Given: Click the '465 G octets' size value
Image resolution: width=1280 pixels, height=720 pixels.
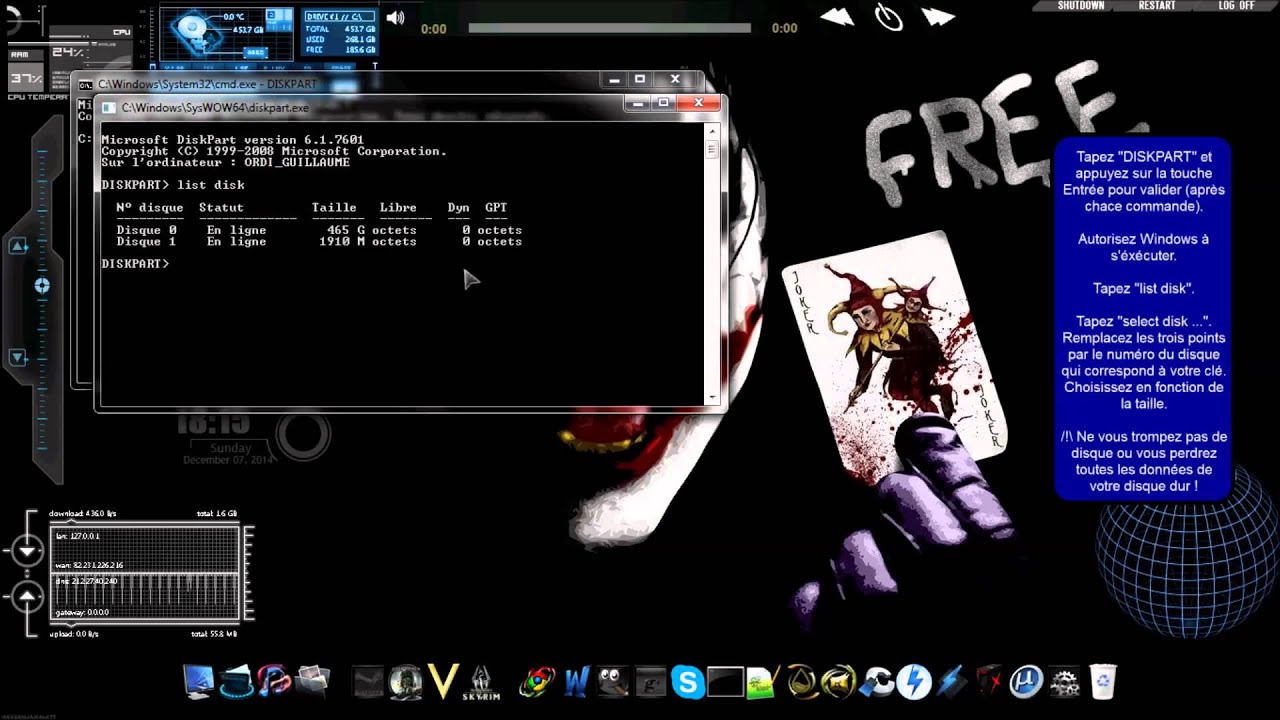Looking at the screenshot, I should pyautogui.click(x=372, y=230).
